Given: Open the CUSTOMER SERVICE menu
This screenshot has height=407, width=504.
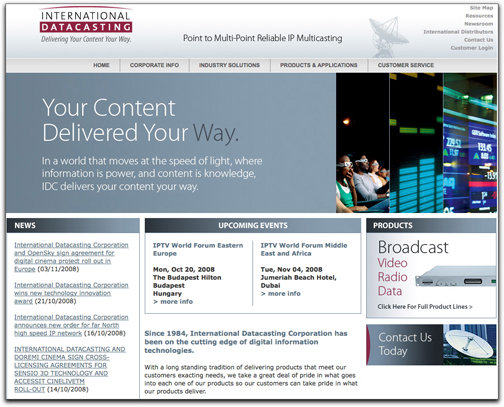Looking at the screenshot, I should tap(406, 65).
